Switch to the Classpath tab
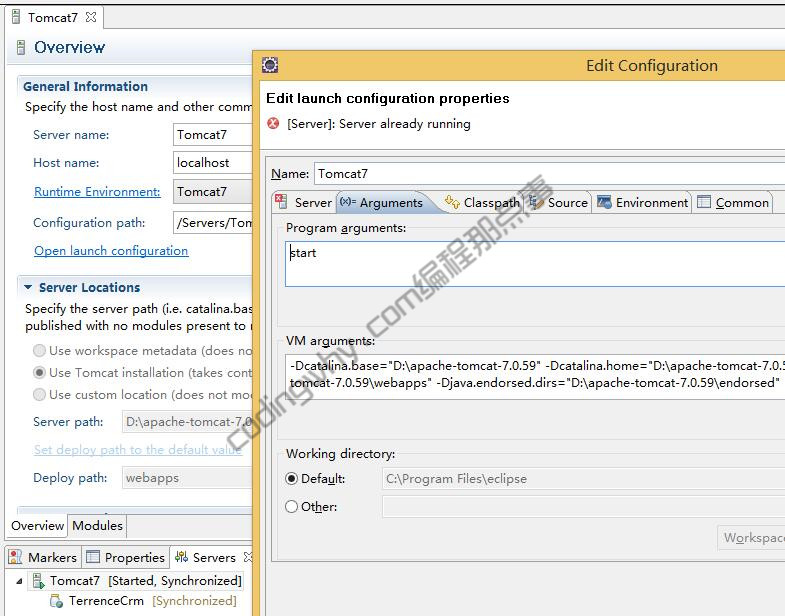The image size is (785, 616). pos(482,202)
